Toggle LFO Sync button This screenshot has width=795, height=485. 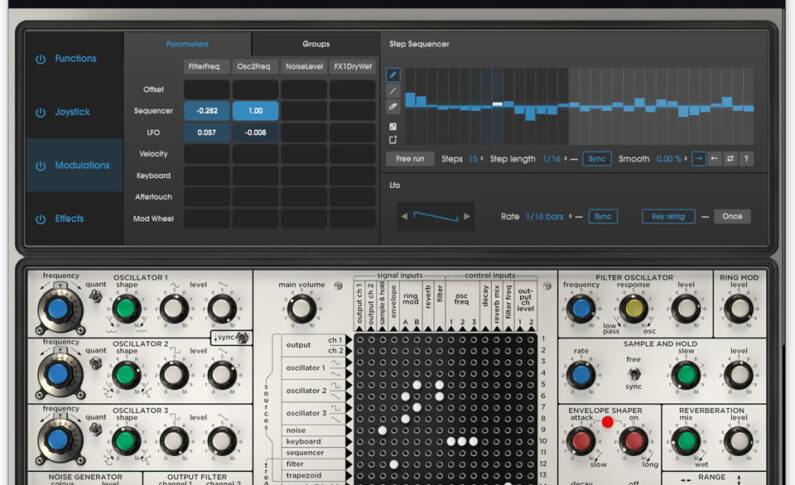[603, 216]
